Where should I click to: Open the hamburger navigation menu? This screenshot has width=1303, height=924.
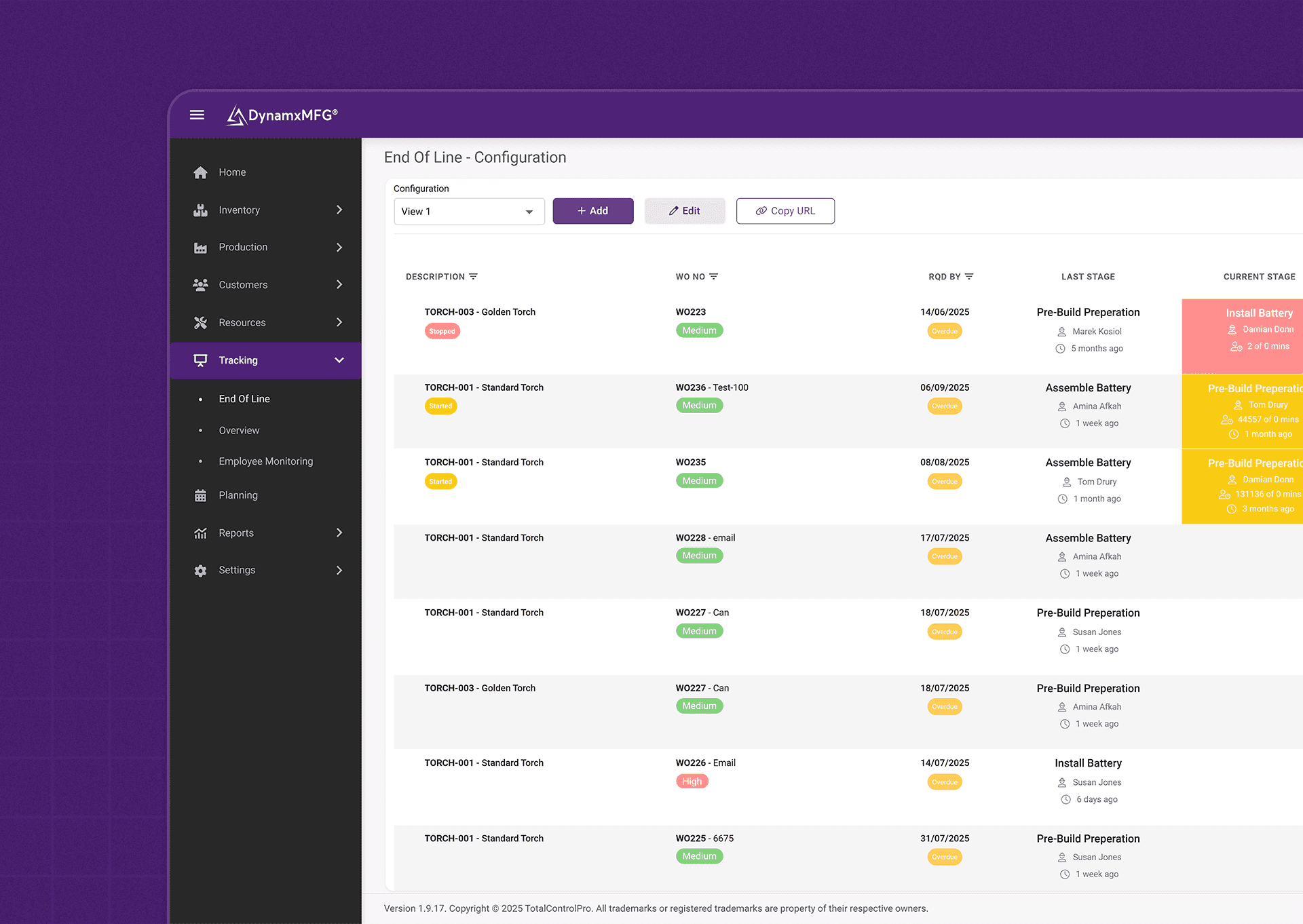coord(197,115)
